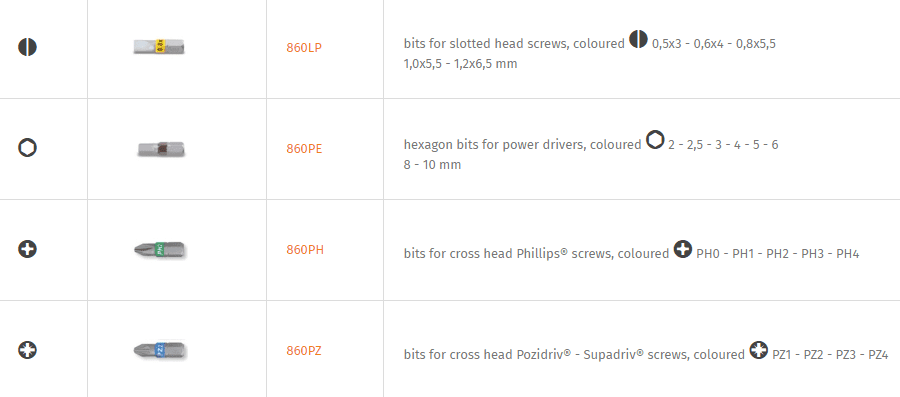900x397 pixels.
Task: Click the green PH2 bit thumbnail
Action: pos(160,250)
